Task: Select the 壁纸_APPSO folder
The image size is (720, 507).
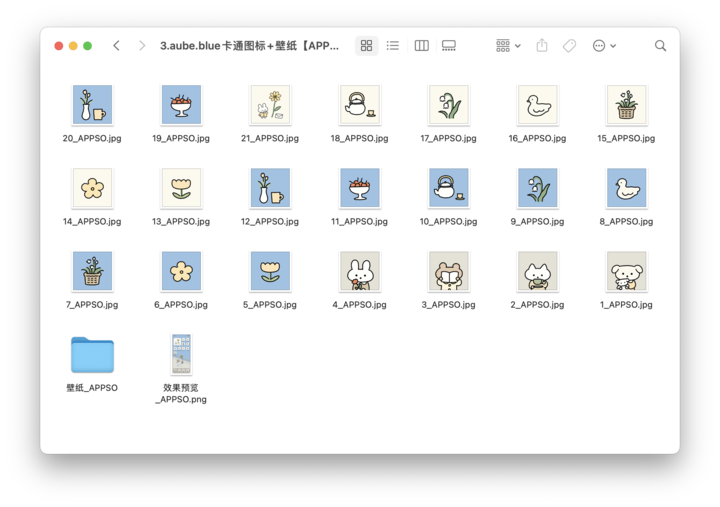Action: 92,355
